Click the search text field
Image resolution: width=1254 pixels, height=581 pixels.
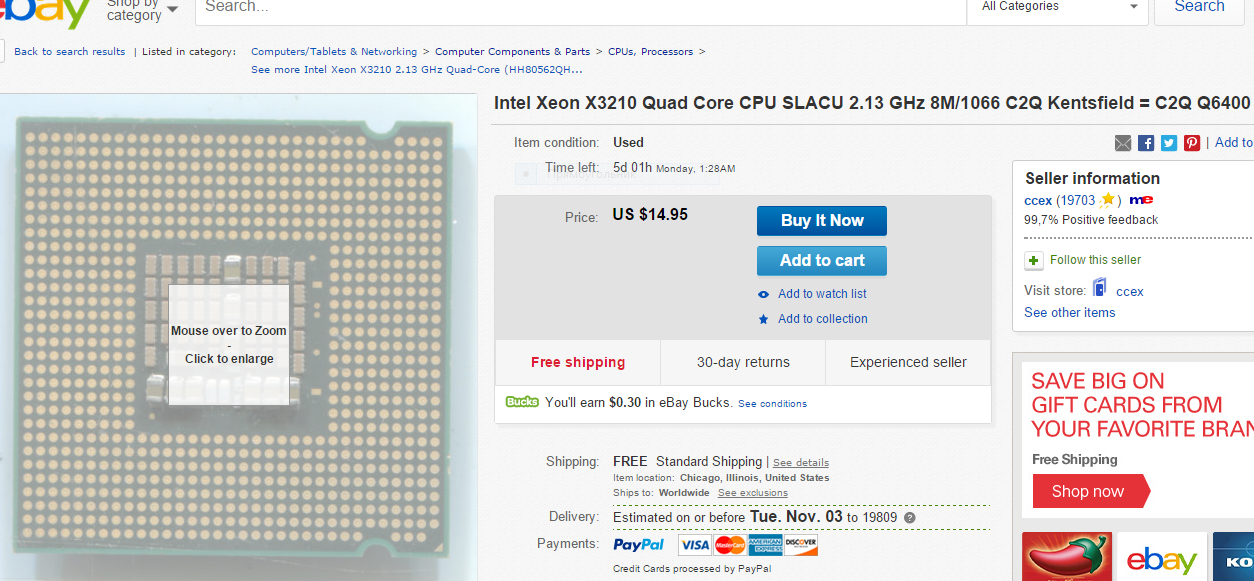580,7
